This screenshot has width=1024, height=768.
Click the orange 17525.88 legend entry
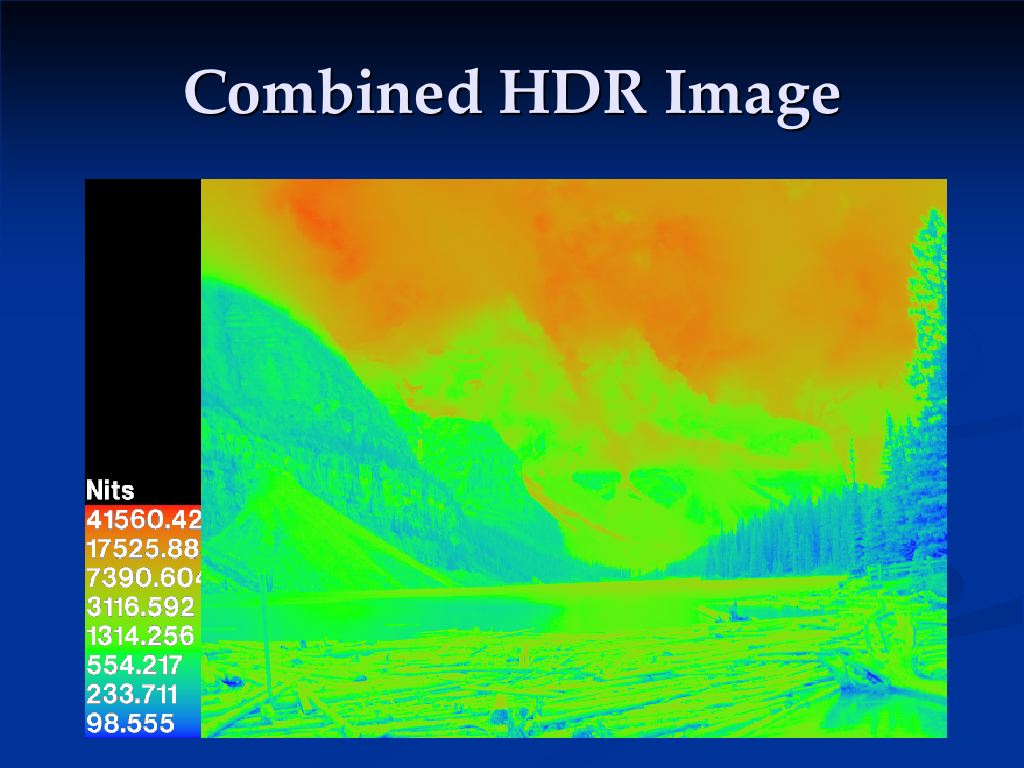(143, 548)
